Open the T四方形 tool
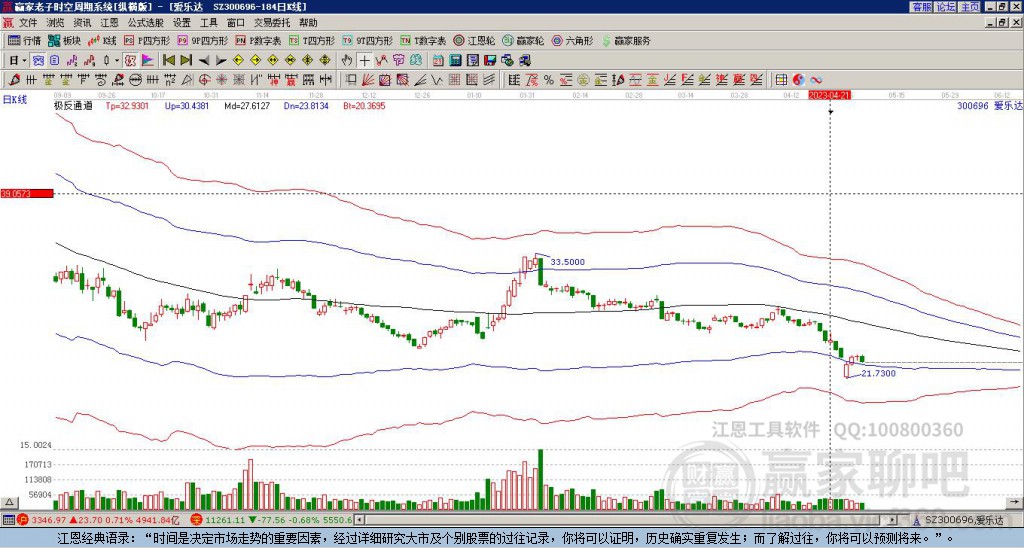Screen dimensions: 1024x548 tap(312, 40)
